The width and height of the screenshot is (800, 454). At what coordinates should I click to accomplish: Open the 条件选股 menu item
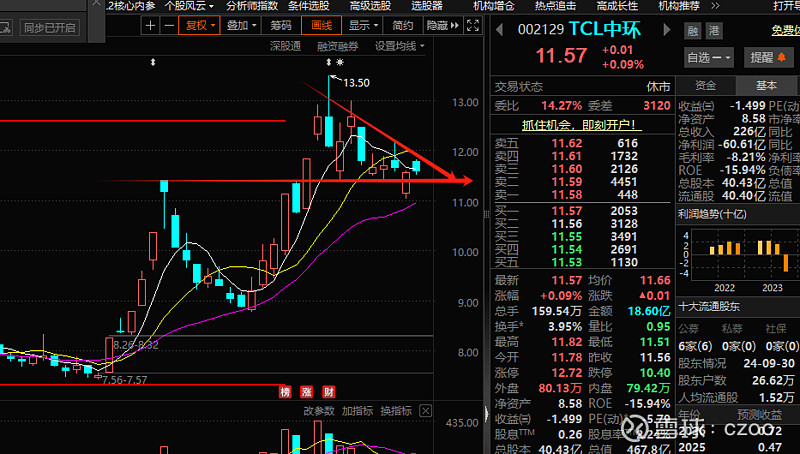point(308,6)
